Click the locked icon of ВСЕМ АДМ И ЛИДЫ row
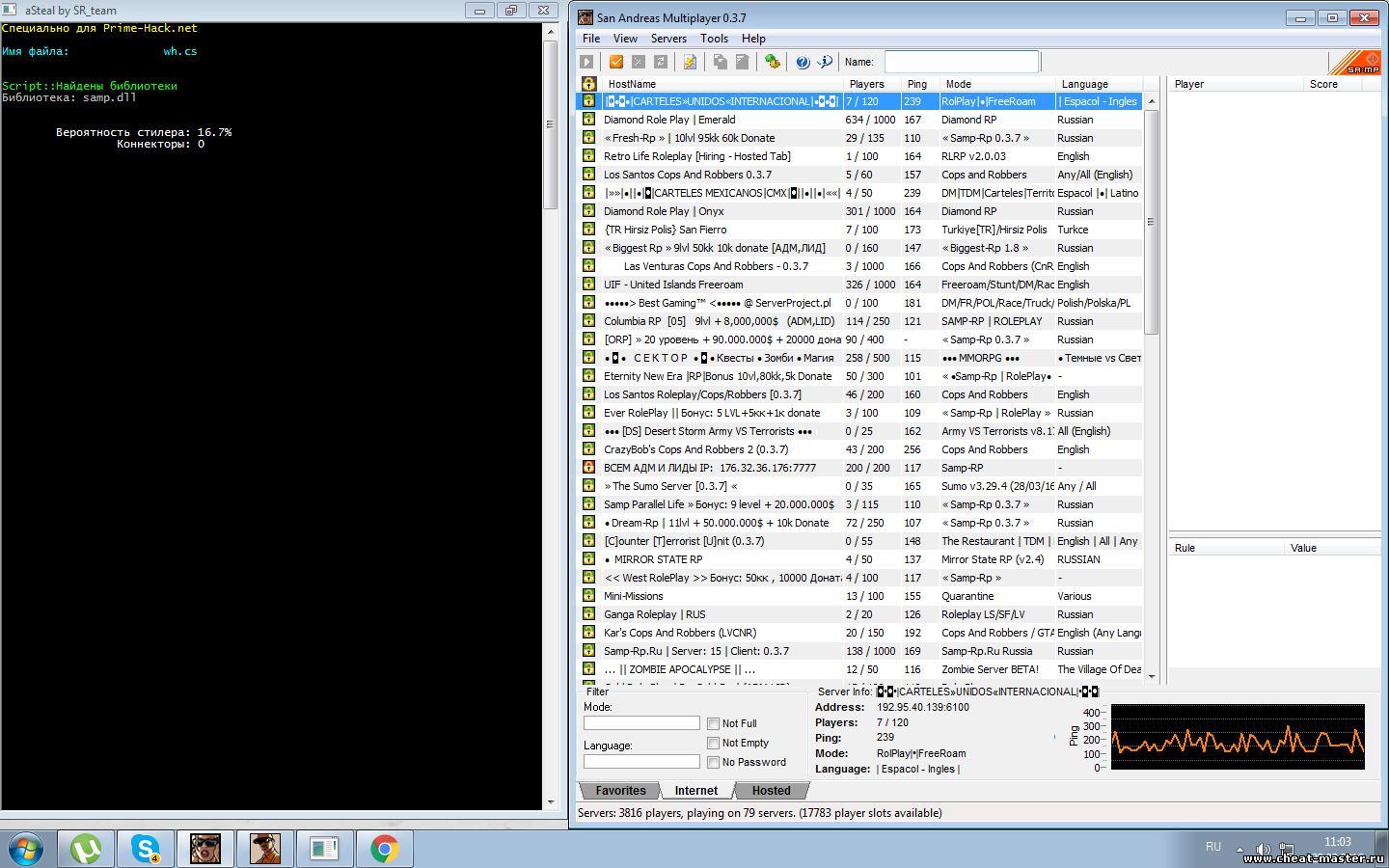The height and width of the screenshot is (868, 1389). [x=588, y=468]
